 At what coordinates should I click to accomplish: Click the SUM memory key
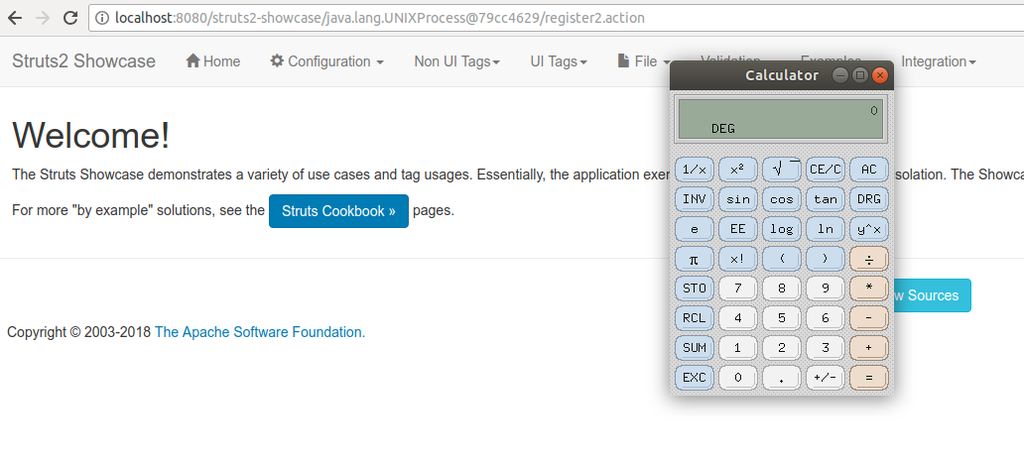click(x=694, y=348)
